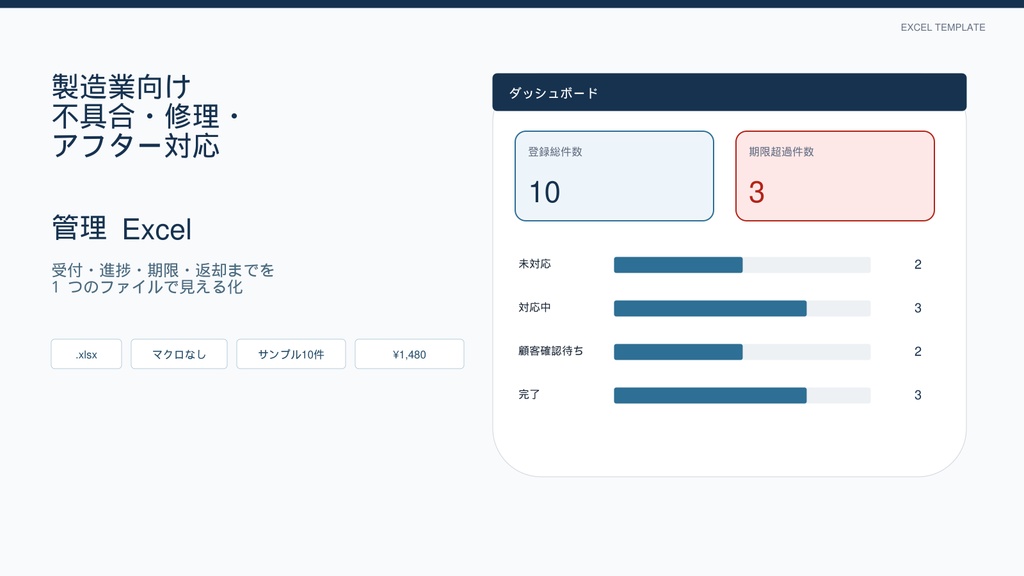
Task: Click the 受付・進捗・期限・返却までを subtitle
Action: click(163, 270)
